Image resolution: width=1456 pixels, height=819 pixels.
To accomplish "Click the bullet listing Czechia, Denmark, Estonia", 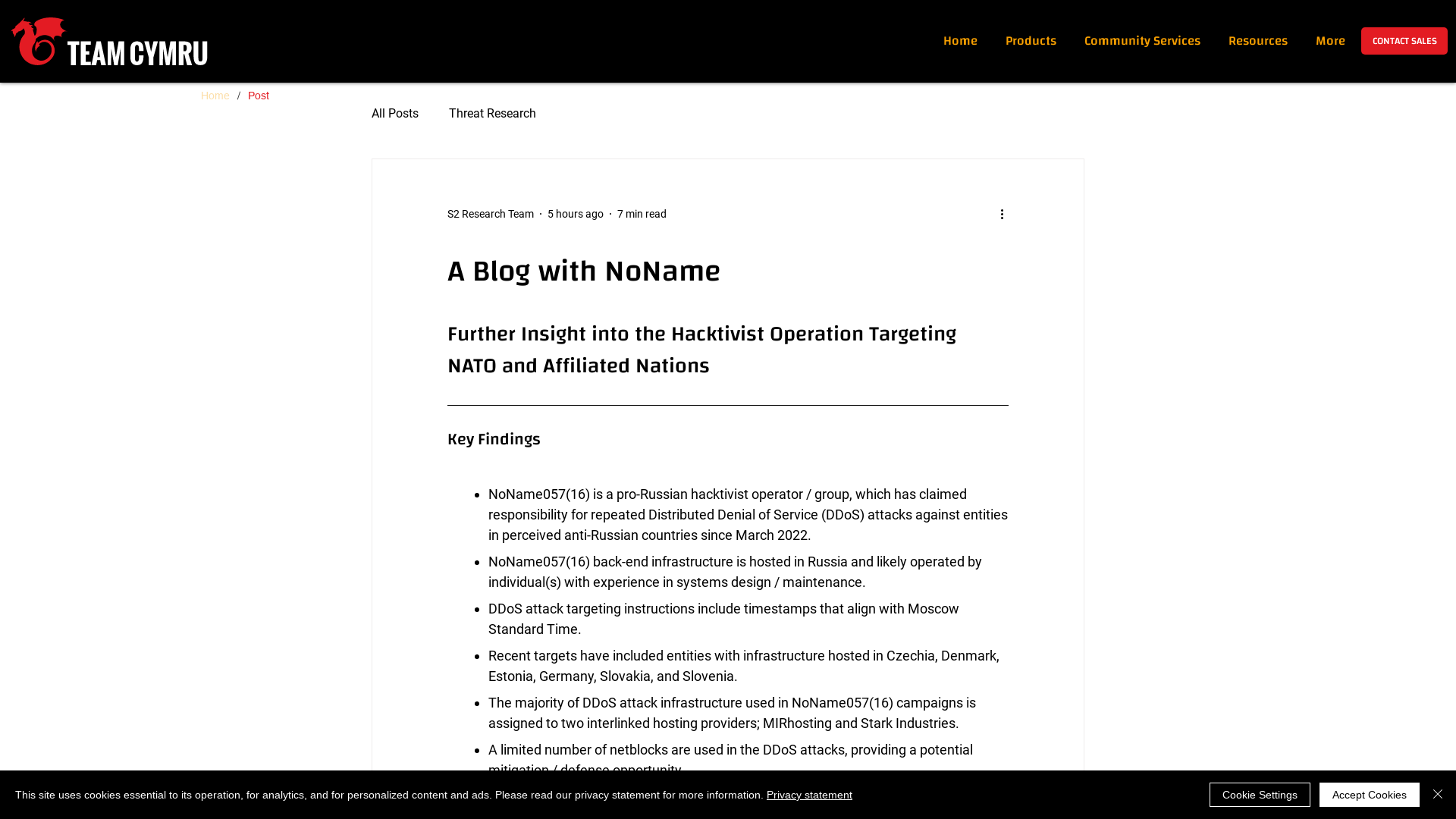I will (744, 666).
